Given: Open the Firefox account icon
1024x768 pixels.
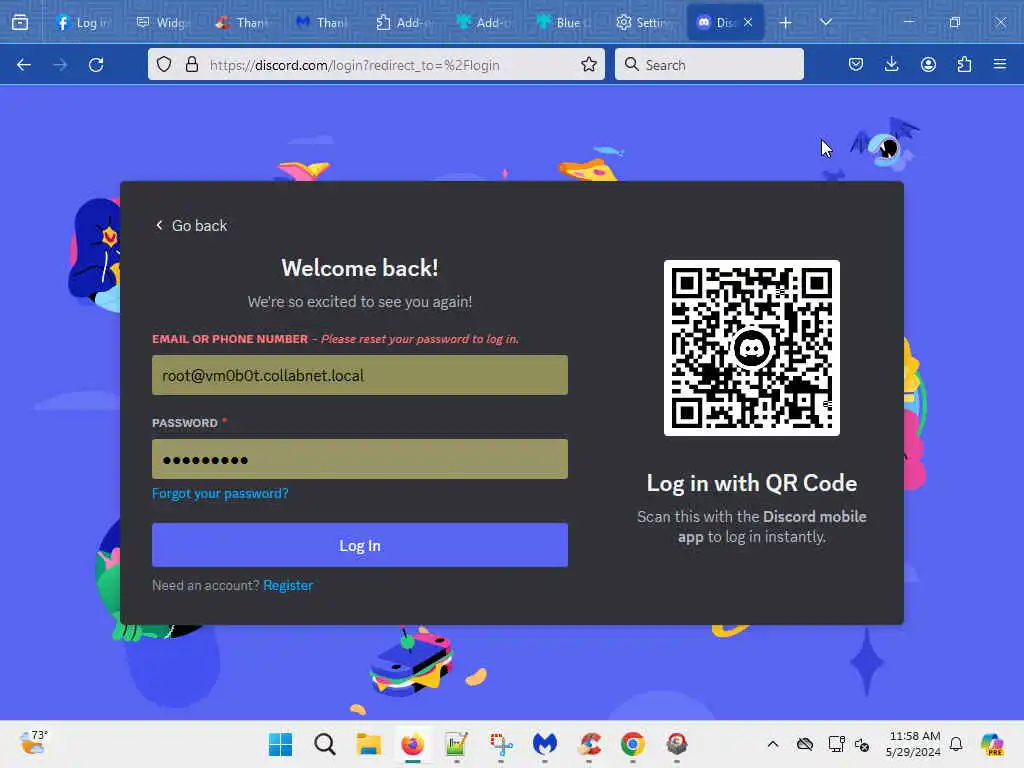Looking at the screenshot, I should 928,64.
